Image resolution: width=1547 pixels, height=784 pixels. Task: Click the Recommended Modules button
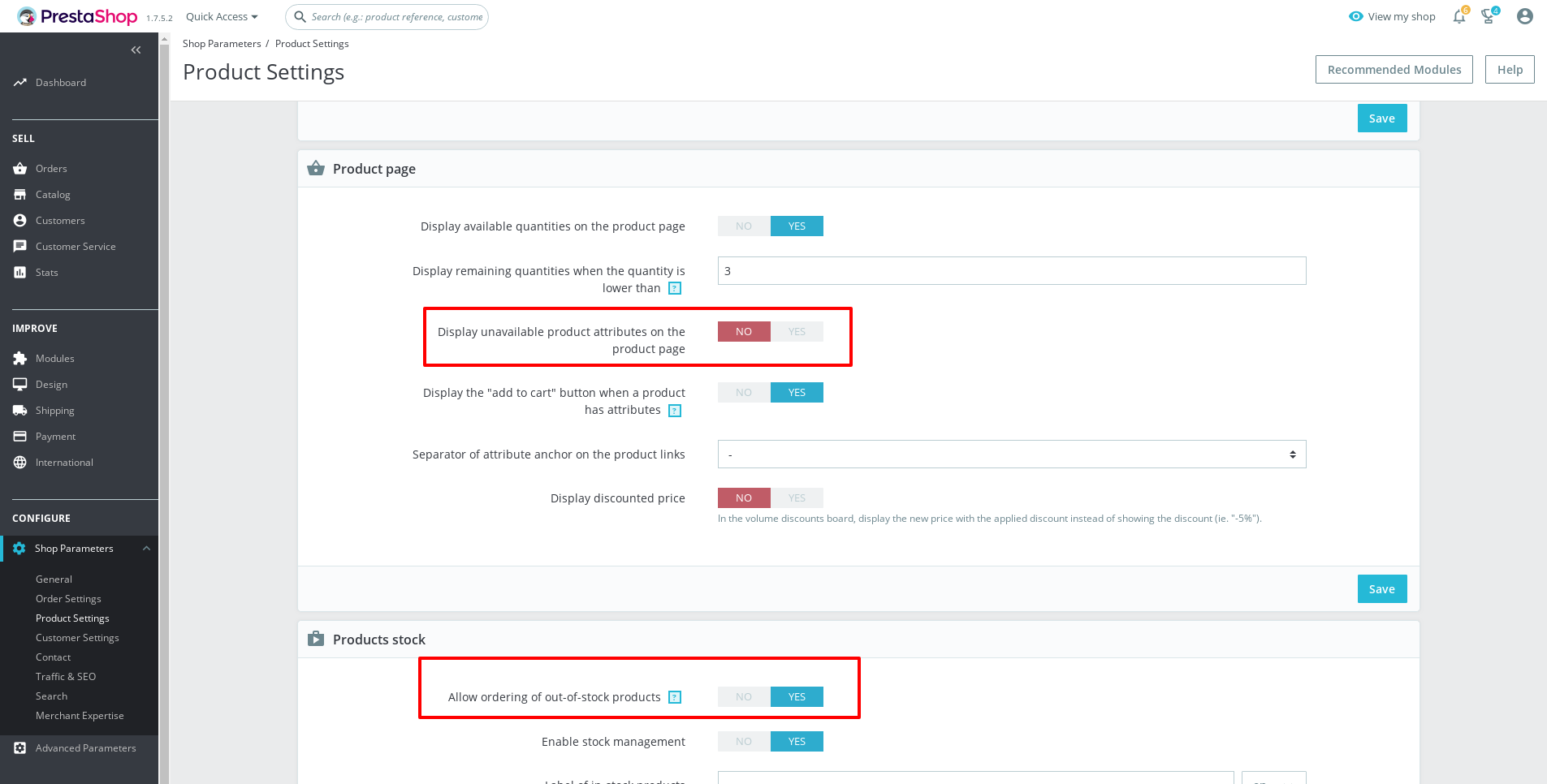point(1394,70)
